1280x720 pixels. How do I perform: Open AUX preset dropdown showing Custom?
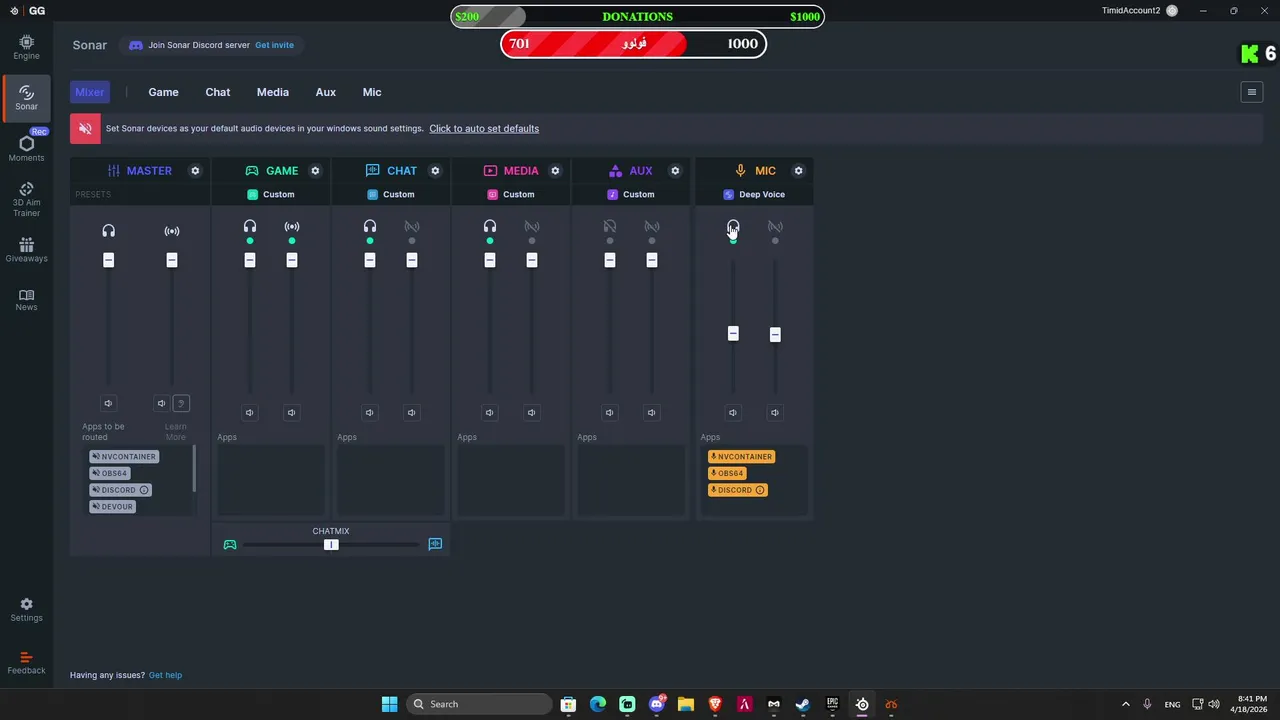click(631, 194)
